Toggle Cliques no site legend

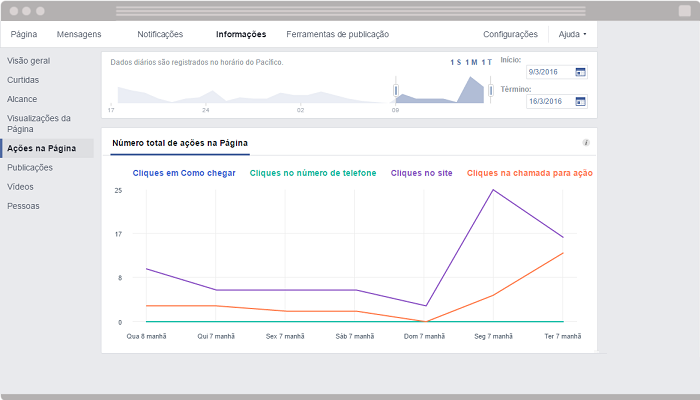tap(421, 173)
